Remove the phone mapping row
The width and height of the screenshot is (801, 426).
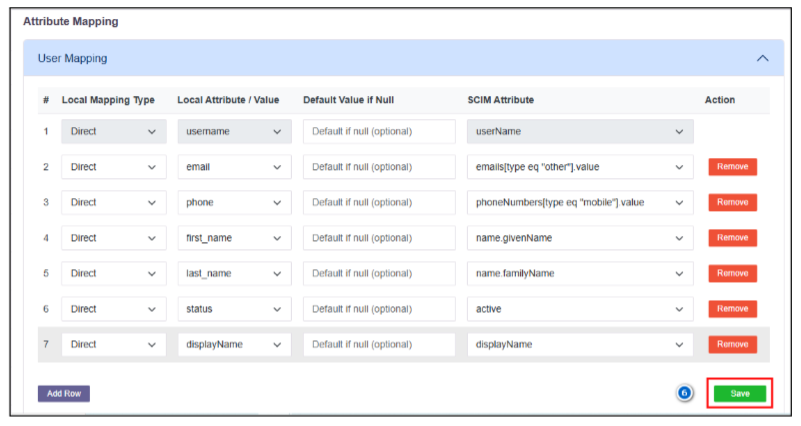732,202
